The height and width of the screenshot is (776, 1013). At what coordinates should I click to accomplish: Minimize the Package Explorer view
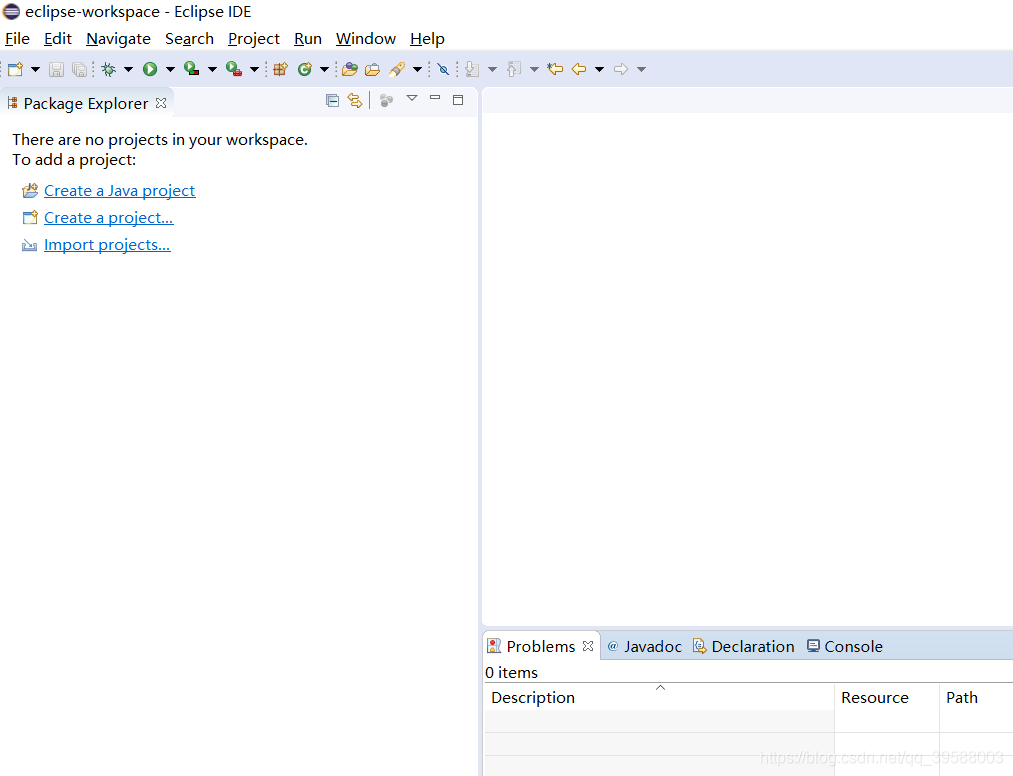pyautogui.click(x=435, y=98)
